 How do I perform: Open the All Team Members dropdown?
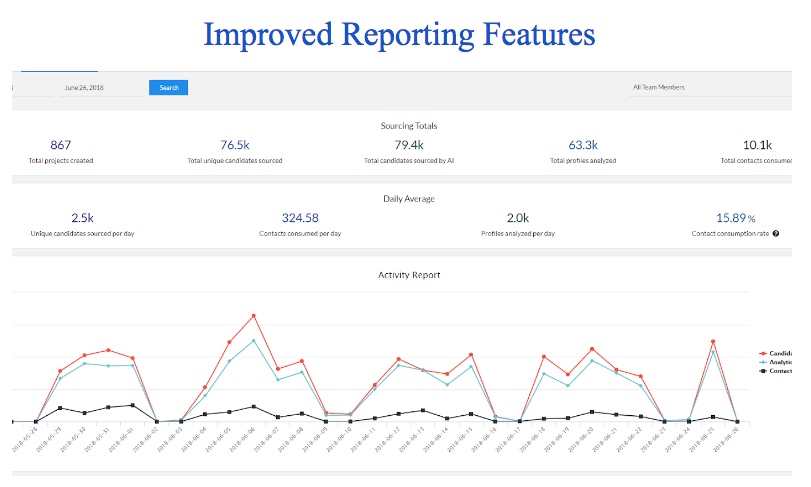(x=700, y=88)
